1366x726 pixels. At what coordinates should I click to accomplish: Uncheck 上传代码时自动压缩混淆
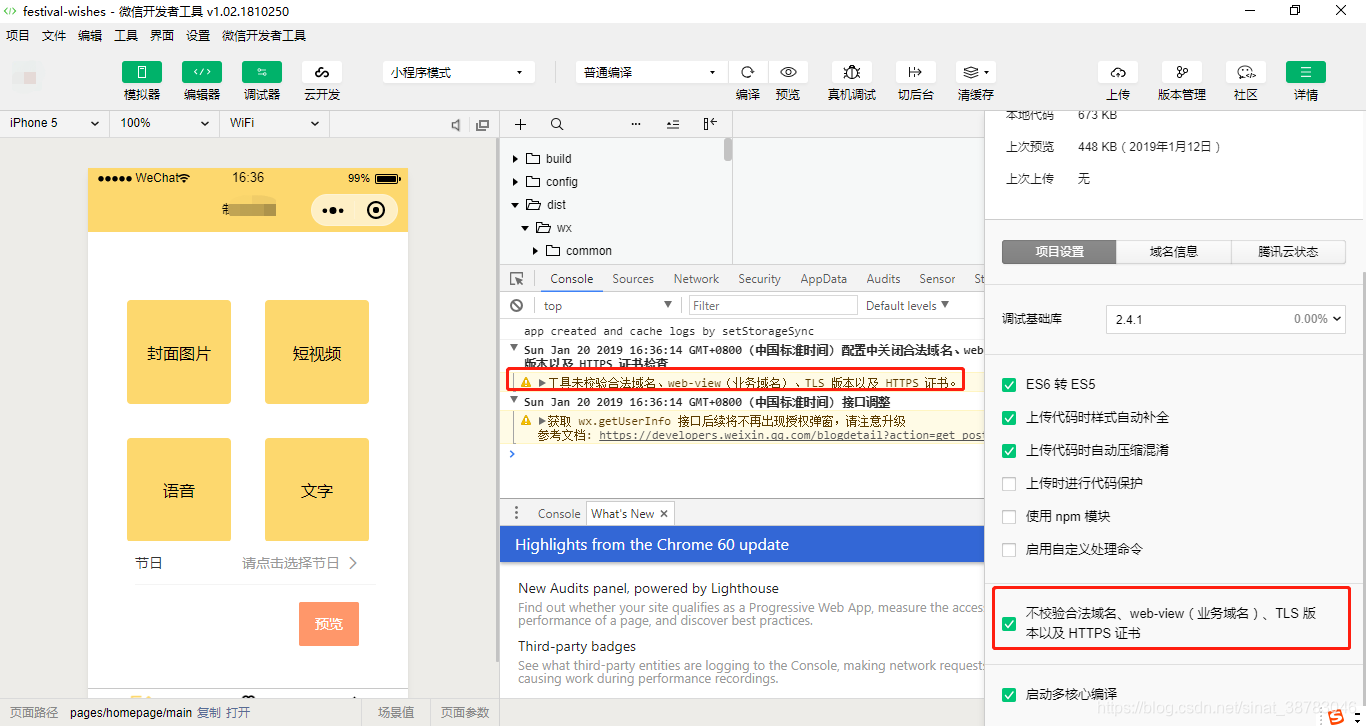tap(1009, 450)
